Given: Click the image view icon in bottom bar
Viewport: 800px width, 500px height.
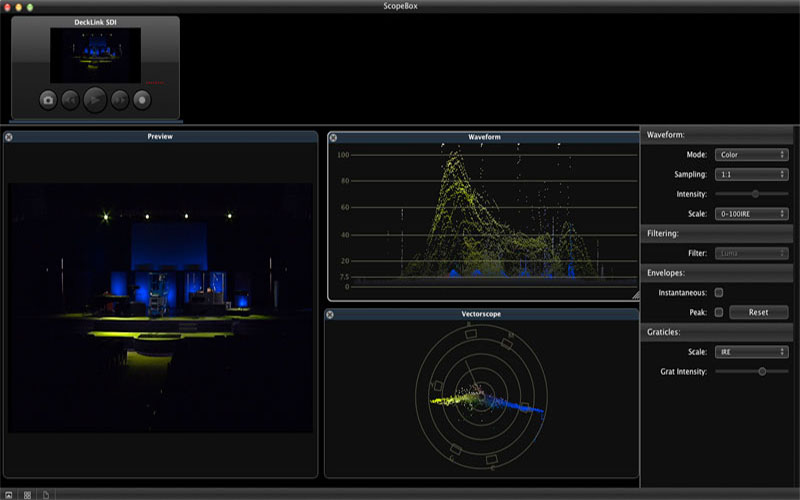Looking at the screenshot, I should 9,495.
